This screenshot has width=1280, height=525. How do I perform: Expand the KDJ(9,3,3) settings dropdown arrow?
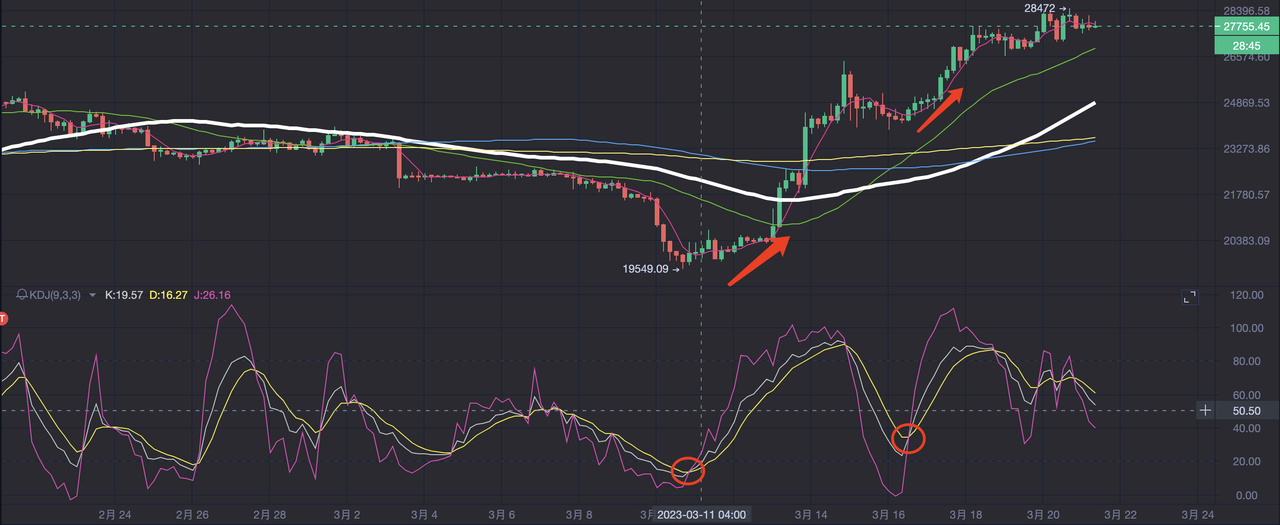(x=93, y=295)
